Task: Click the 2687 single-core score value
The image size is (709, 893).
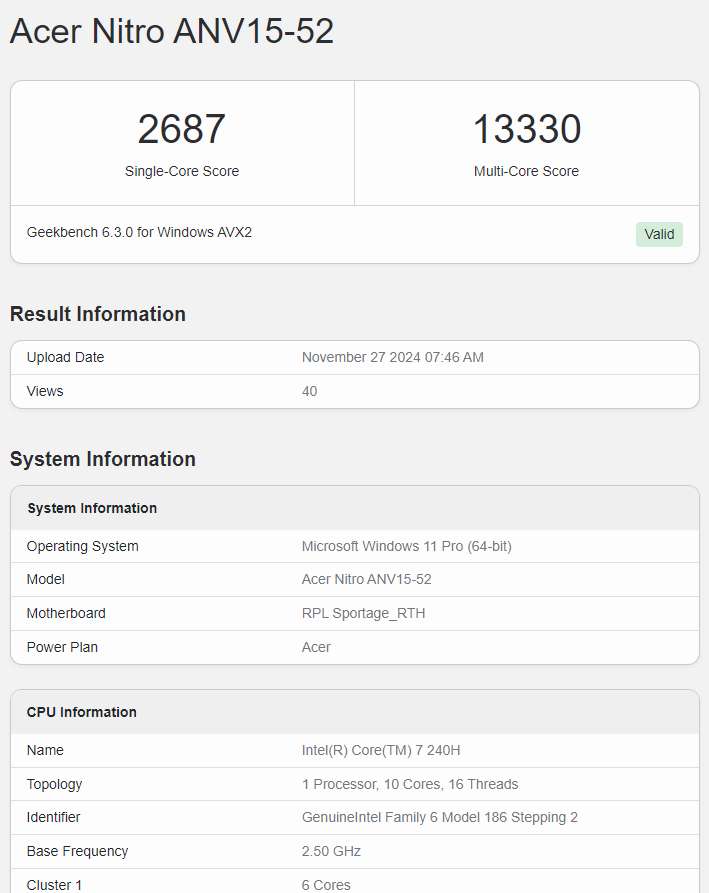Action: pos(182,129)
